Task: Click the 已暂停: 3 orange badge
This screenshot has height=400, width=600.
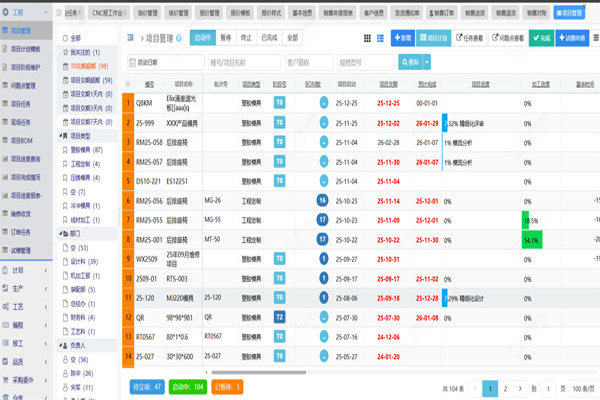Action: point(227,387)
